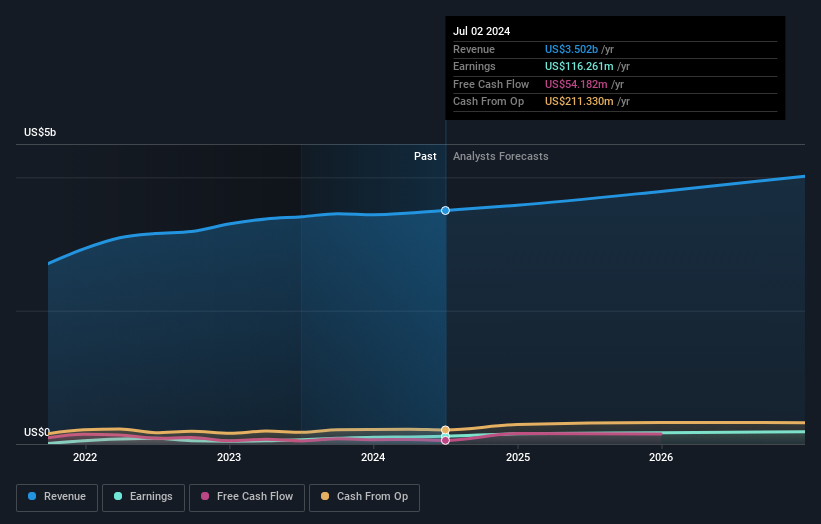
Task: Click the 2022 x-axis label
Action: (x=85, y=457)
